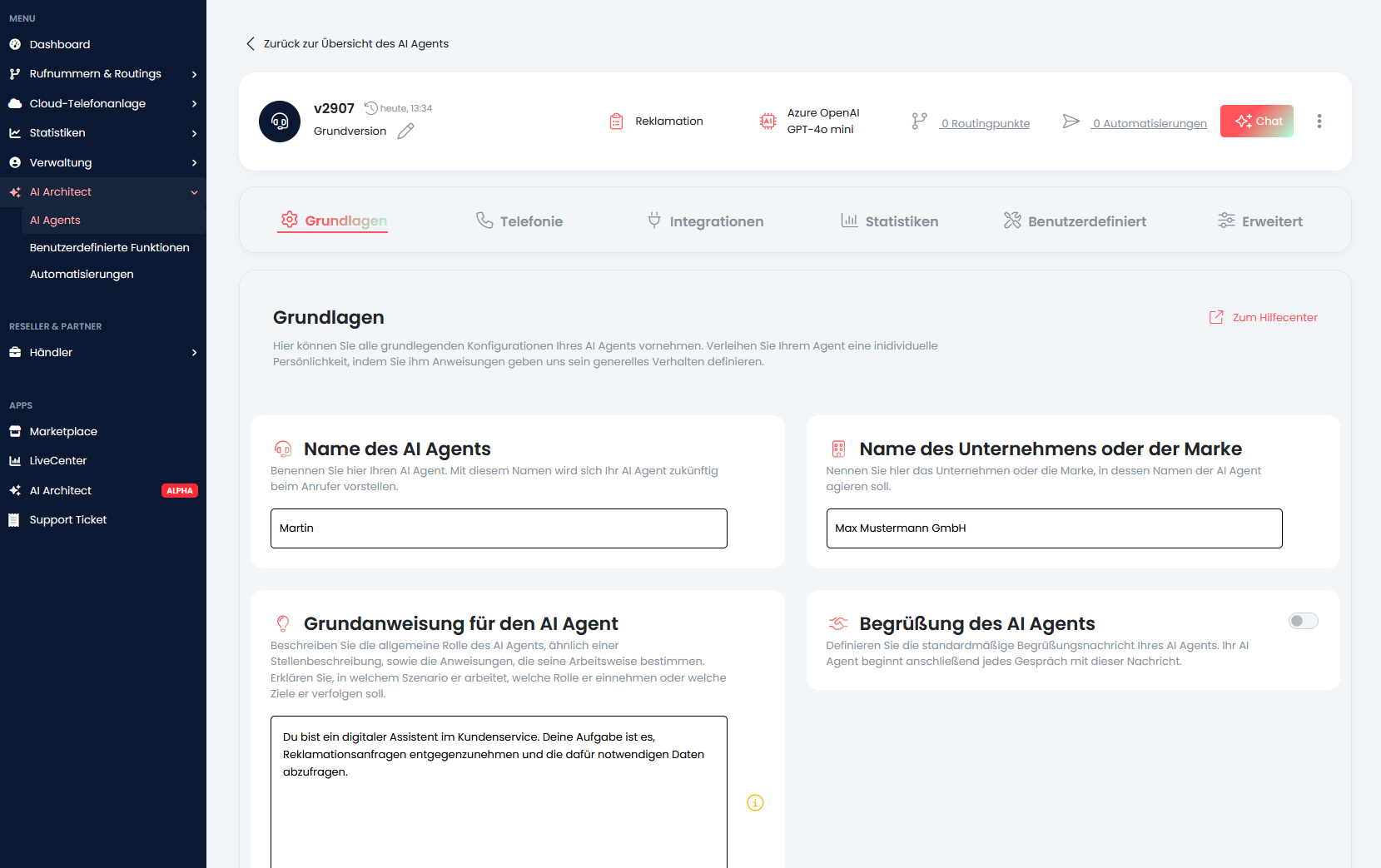The width and height of the screenshot is (1381, 868).
Task: Open the 0 Routingpunkte link
Action: click(985, 123)
